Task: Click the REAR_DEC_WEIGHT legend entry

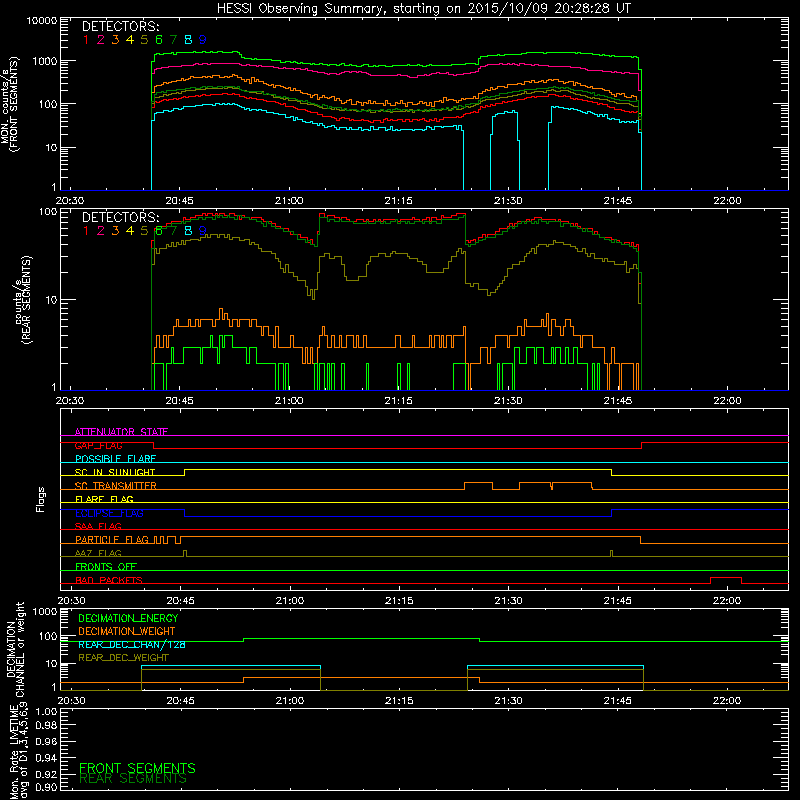Action: pyautogui.click(x=123, y=658)
